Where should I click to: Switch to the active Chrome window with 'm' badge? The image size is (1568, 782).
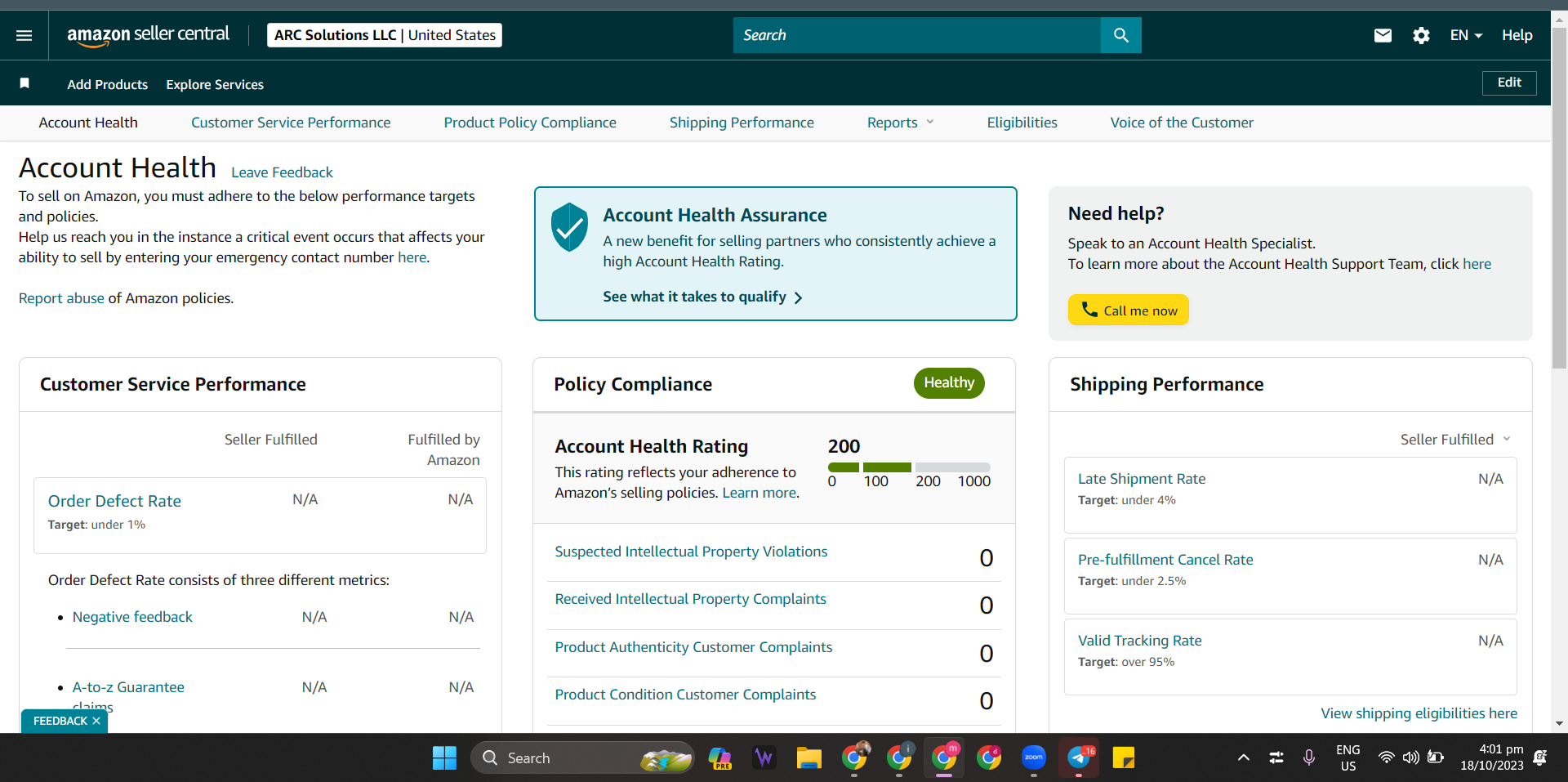pos(944,757)
